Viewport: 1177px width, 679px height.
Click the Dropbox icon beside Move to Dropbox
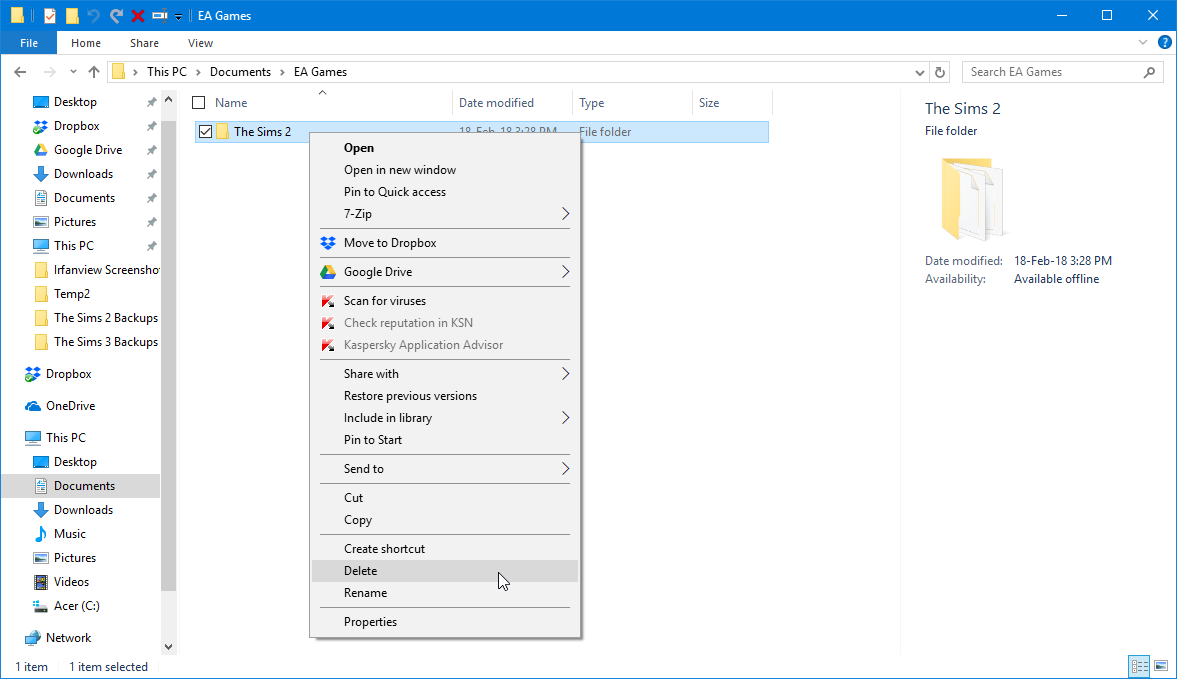(x=327, y=243)
